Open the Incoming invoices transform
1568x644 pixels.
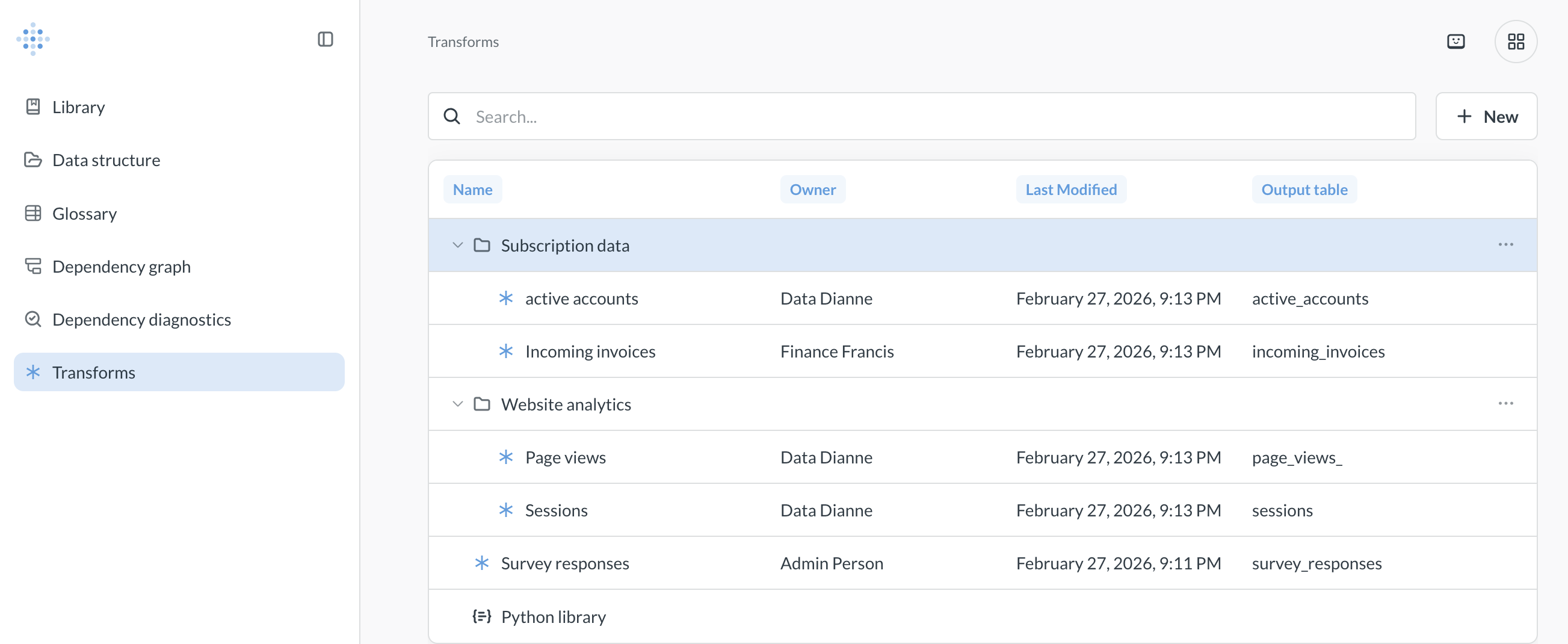[x=590, y=351]
